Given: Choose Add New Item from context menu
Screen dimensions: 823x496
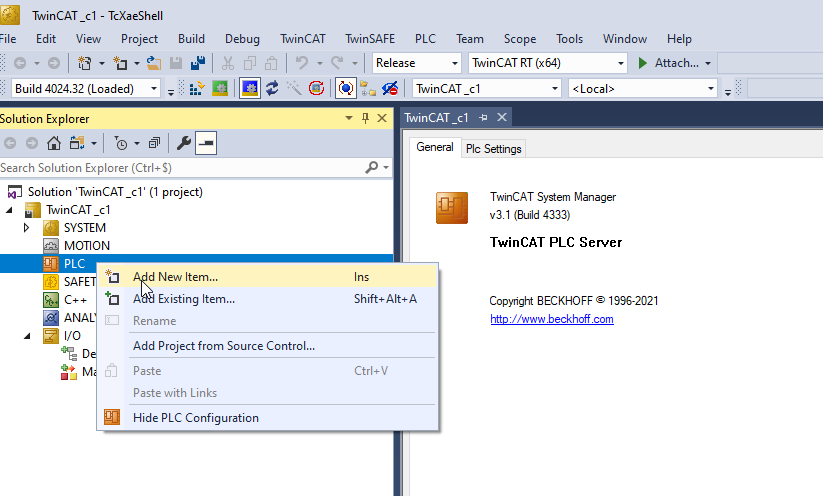Looking at the screenshot, I should (175, 277).
